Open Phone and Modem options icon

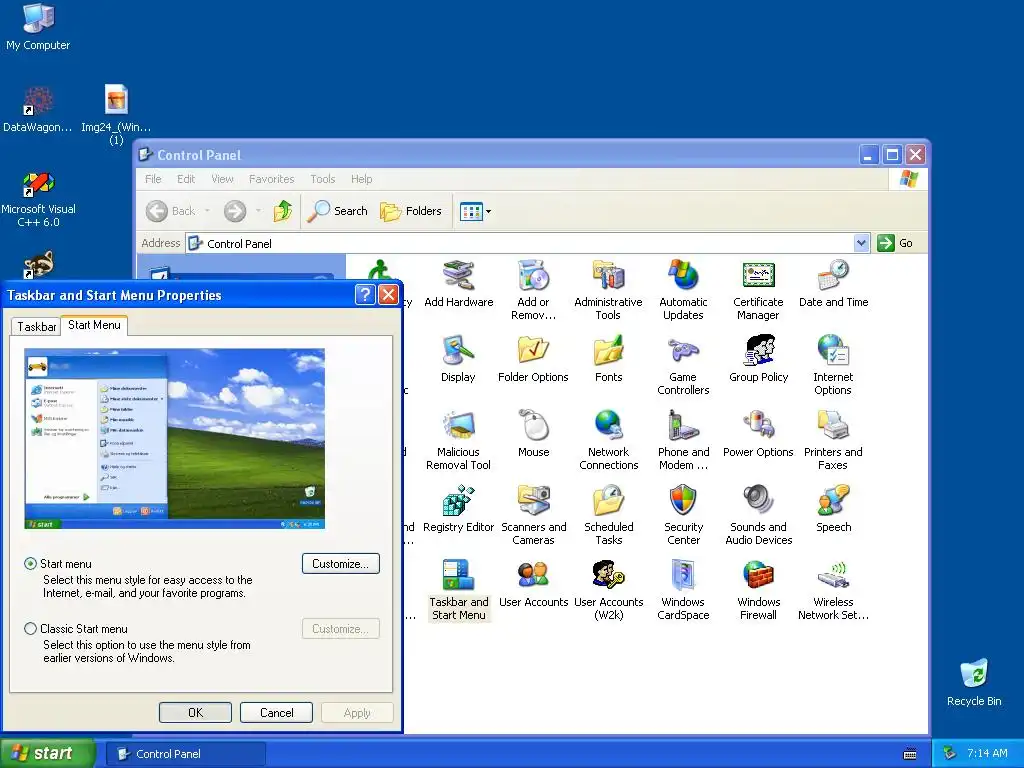point(683,440)
